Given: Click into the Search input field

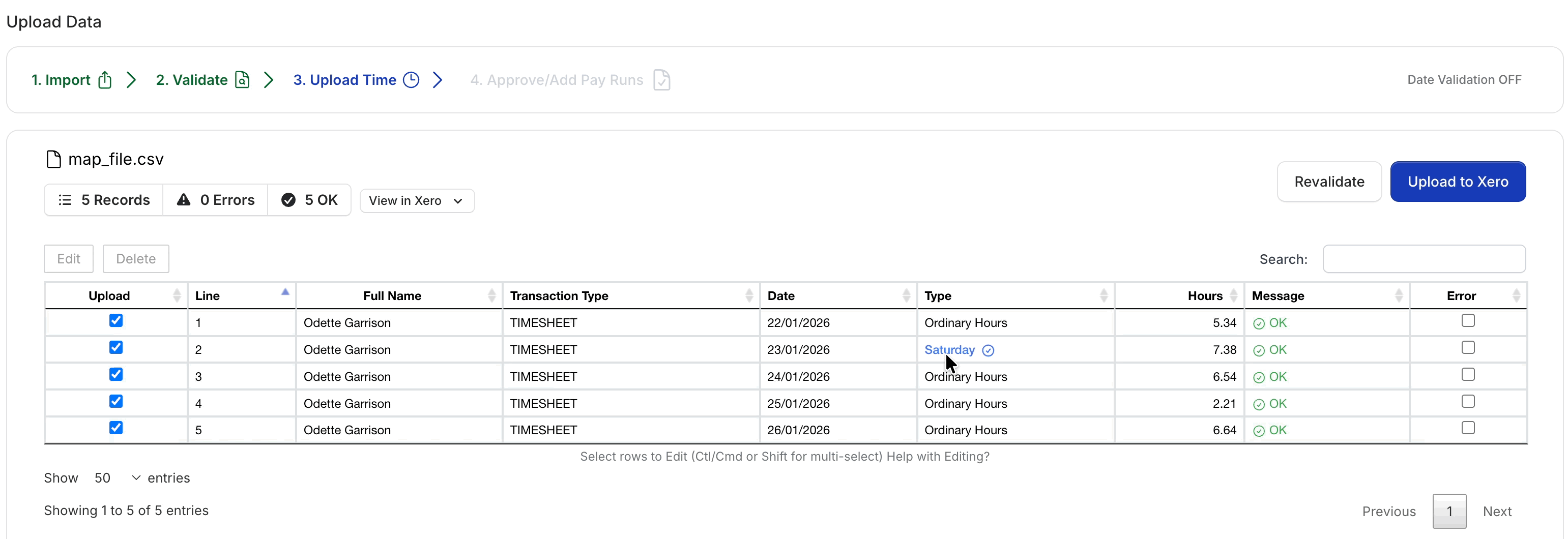Looking at the screenshot, I should [x=1424, y=259].
